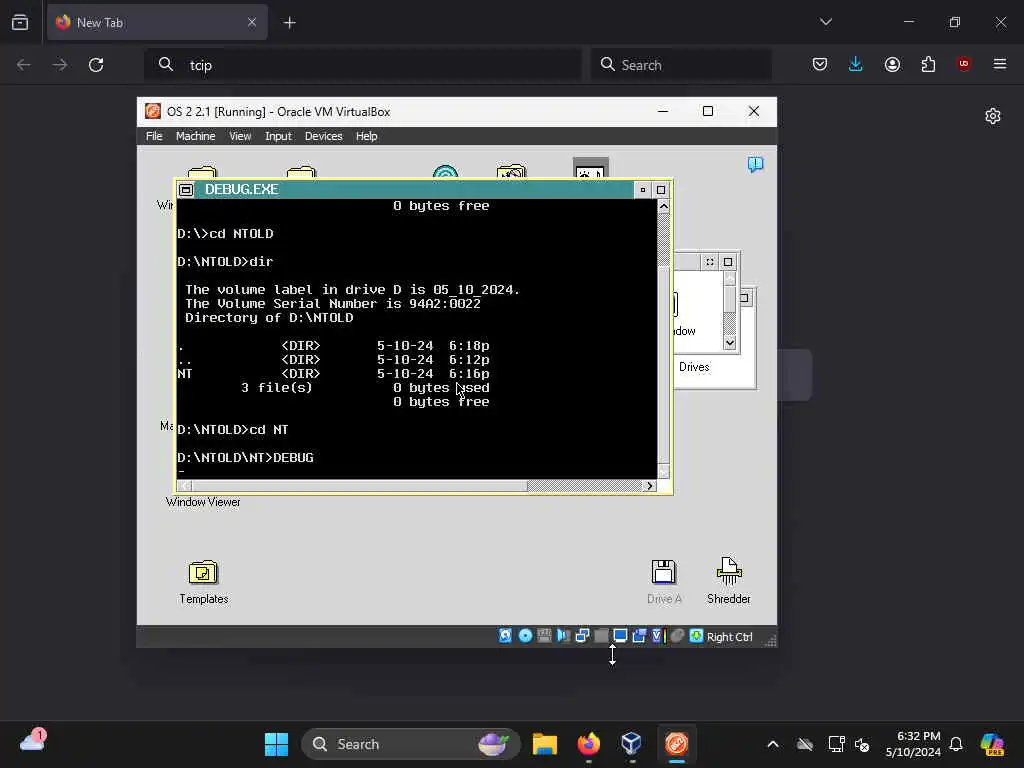Click the host key green arrow icon
The height and width of the screenshot is (768, 1024).
pyautogui.click(x=696, y=636)
